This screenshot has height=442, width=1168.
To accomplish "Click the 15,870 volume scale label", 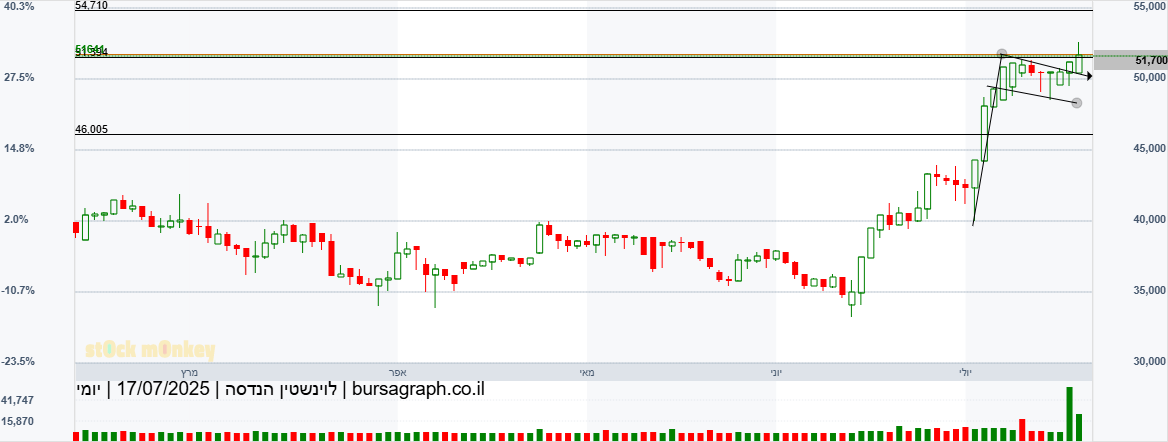I will pyautogui.click(x=18, y=421).
